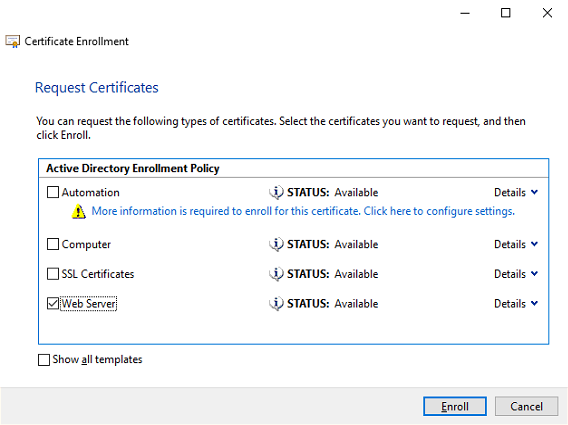Image resolution: width=568 pixels, height=425 pixels.
Task: Click the Web Server status info icon
Action: point(276,304)
